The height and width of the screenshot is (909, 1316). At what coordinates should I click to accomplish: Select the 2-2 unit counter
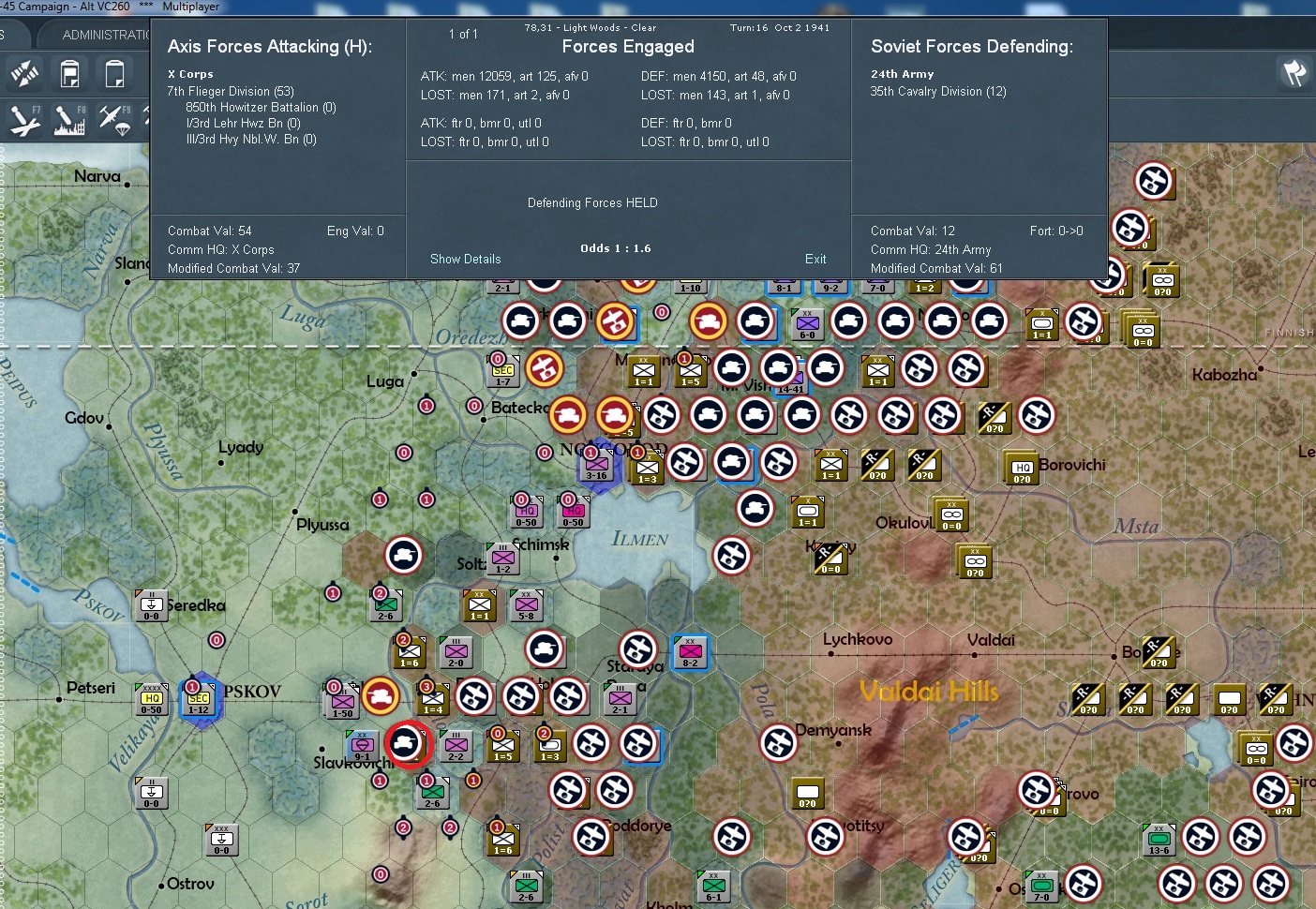tap(456, 745)
